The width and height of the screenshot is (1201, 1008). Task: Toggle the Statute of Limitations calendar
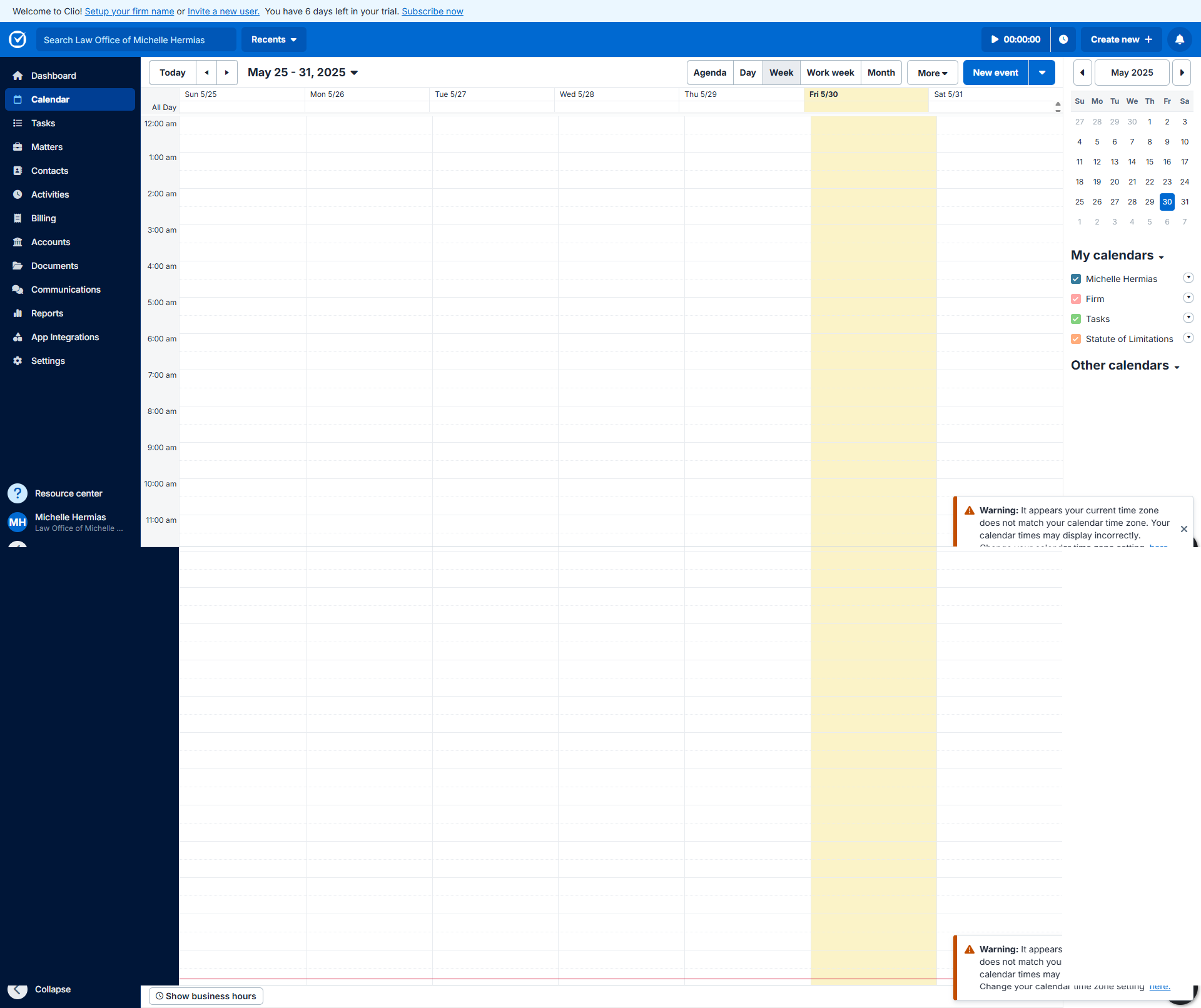1076,339
